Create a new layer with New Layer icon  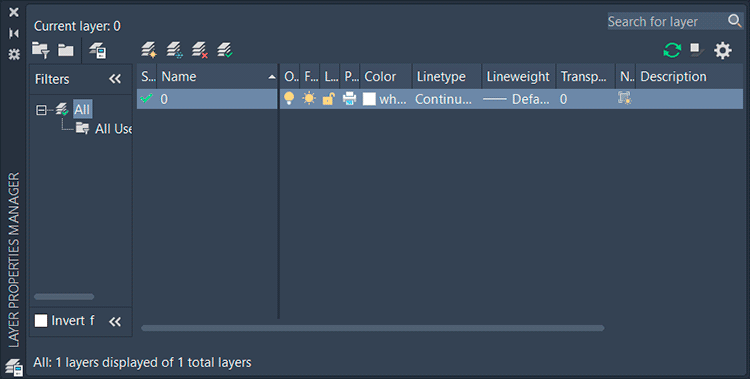[x=149, y=50]
